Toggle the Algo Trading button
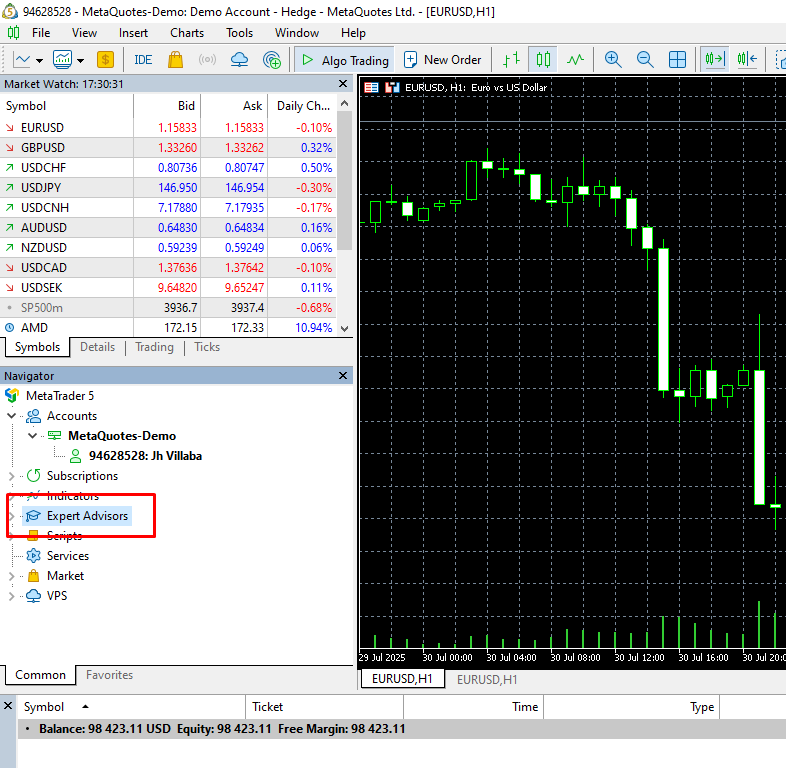The height and width of the screenshot is (768, 786). point(344,60)
